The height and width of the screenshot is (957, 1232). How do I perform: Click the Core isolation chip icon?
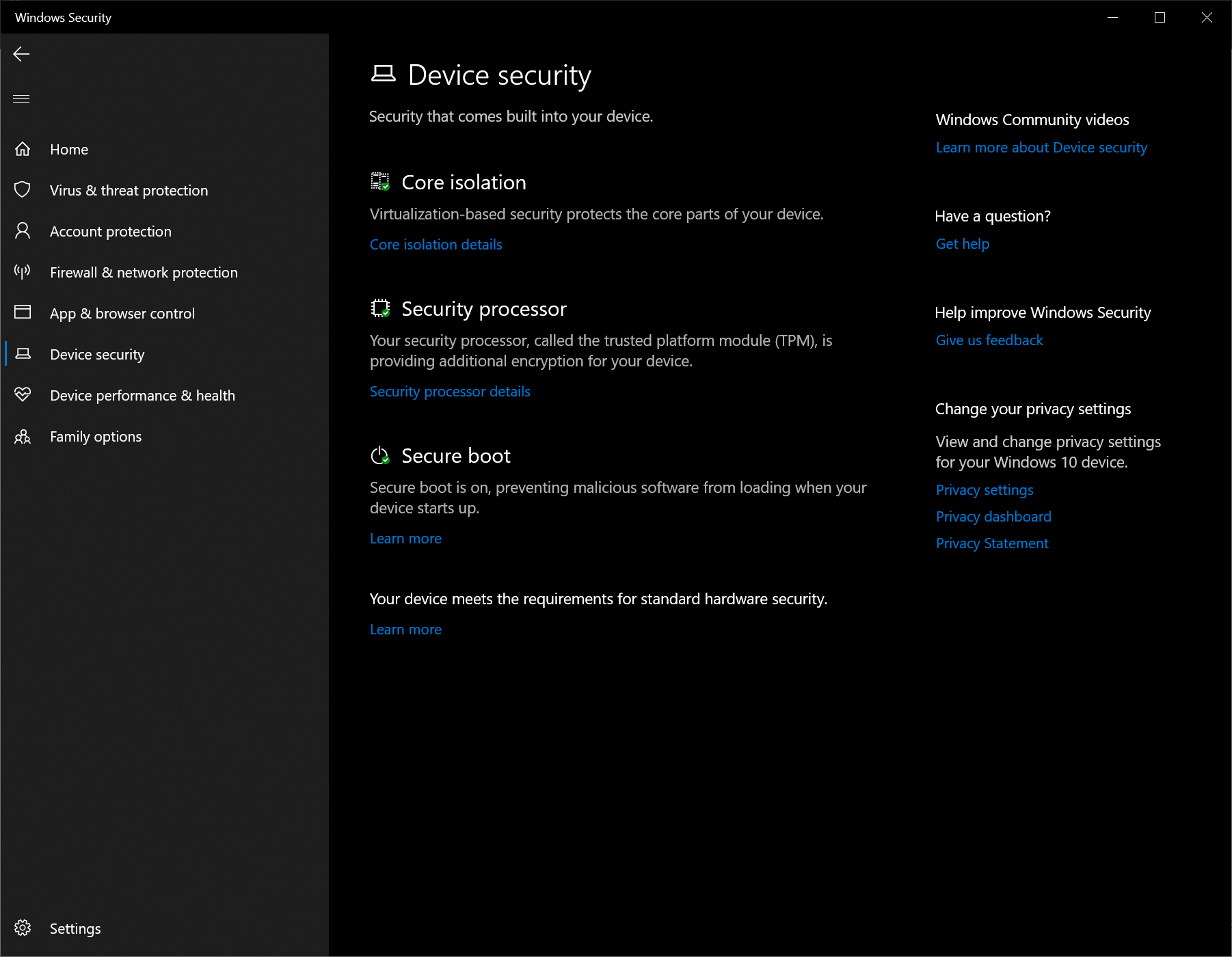point(380,182)
